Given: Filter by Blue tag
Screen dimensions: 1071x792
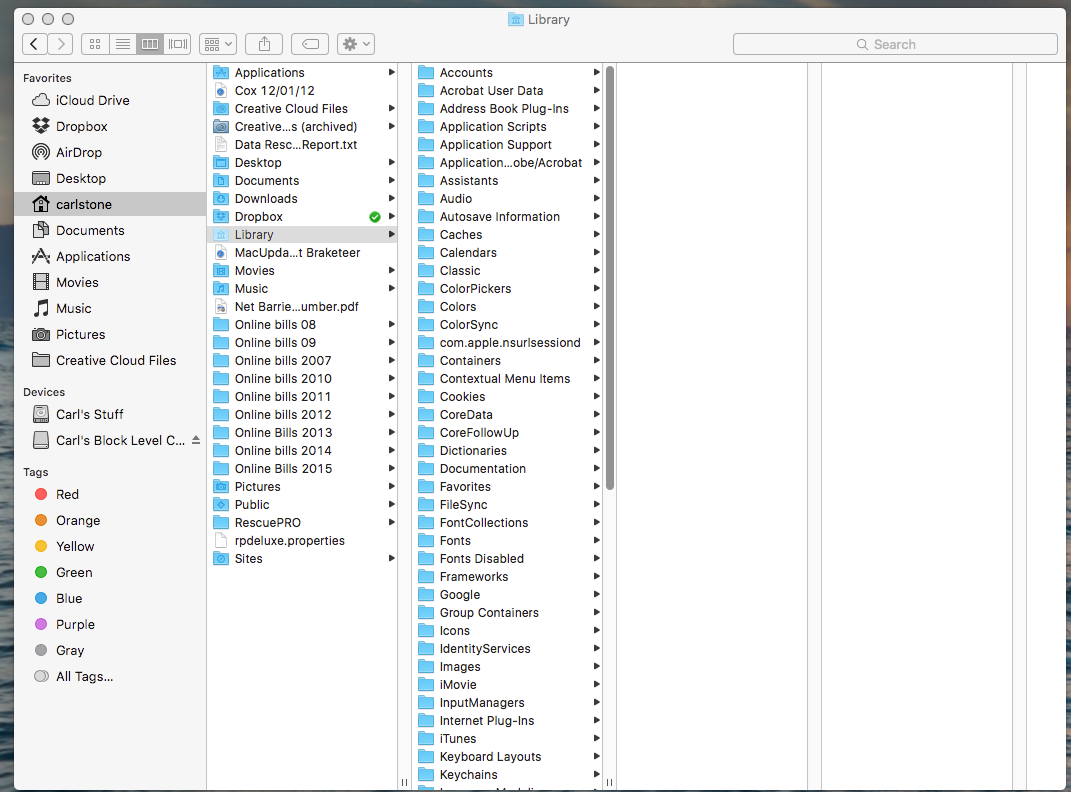Looking at the screenshot, I should pos(110,598).
